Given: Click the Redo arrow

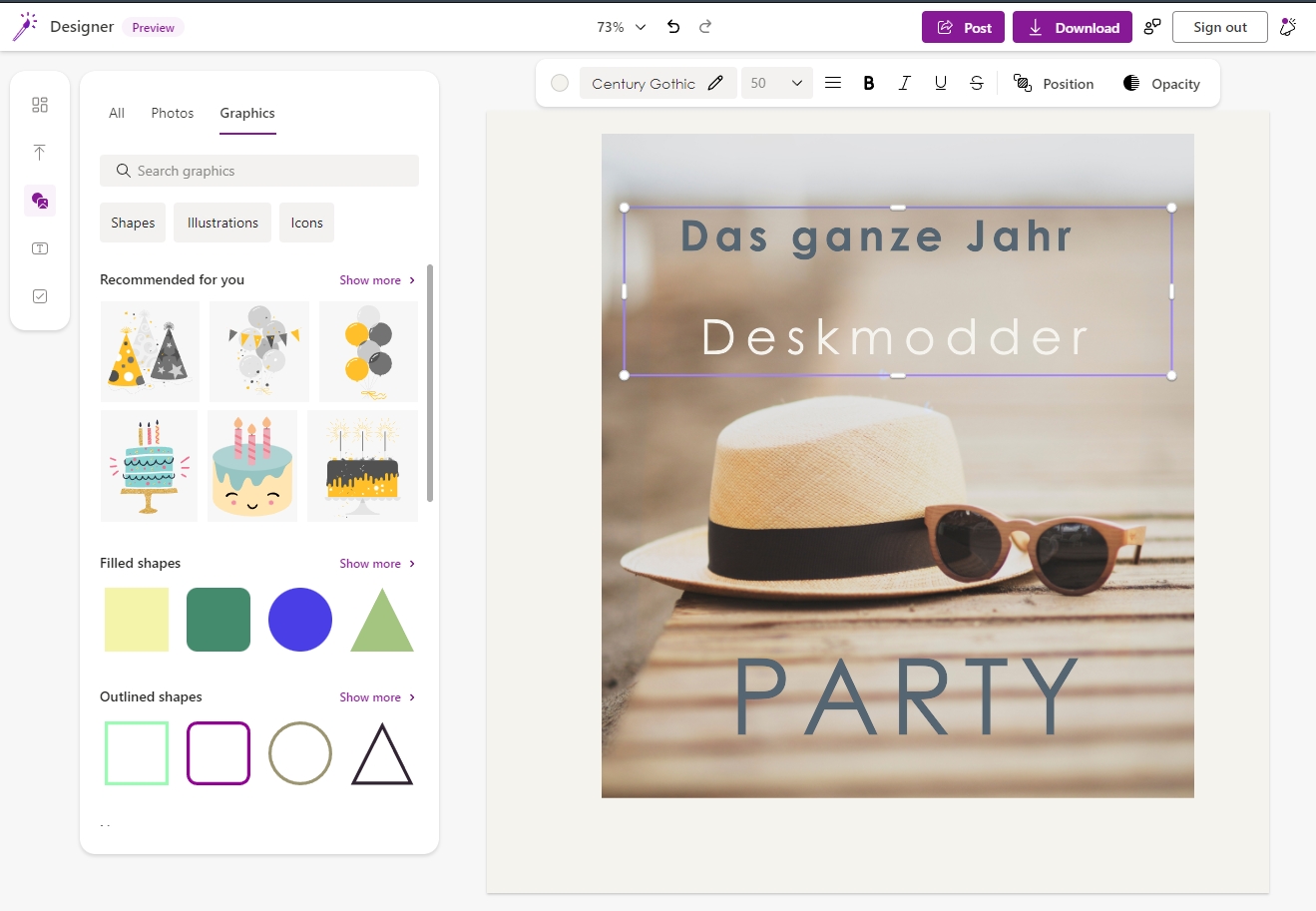Looking at the screenshot, I should point(705,27).
